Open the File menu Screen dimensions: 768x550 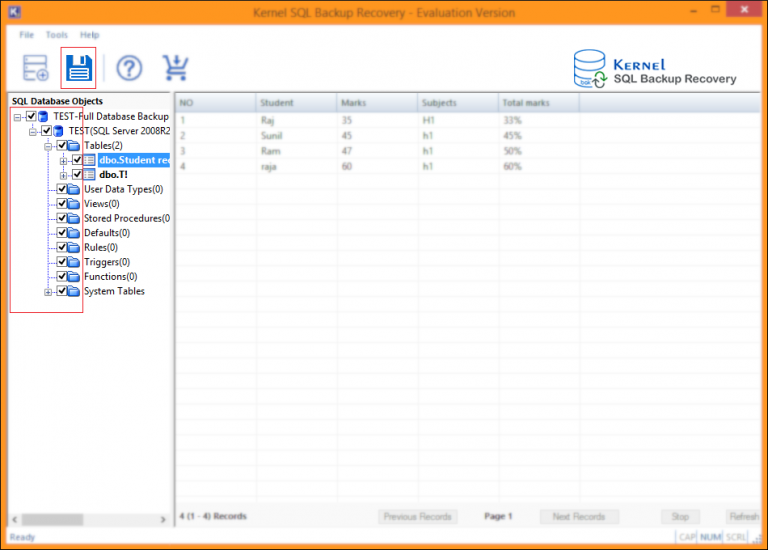[x=26, y=35]
